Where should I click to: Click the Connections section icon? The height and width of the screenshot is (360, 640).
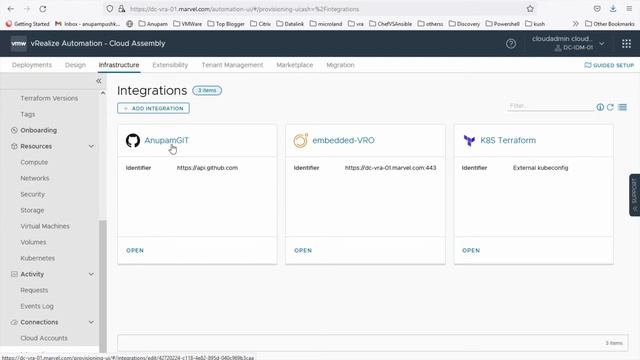pyautogui.click(x=14, y=322)
